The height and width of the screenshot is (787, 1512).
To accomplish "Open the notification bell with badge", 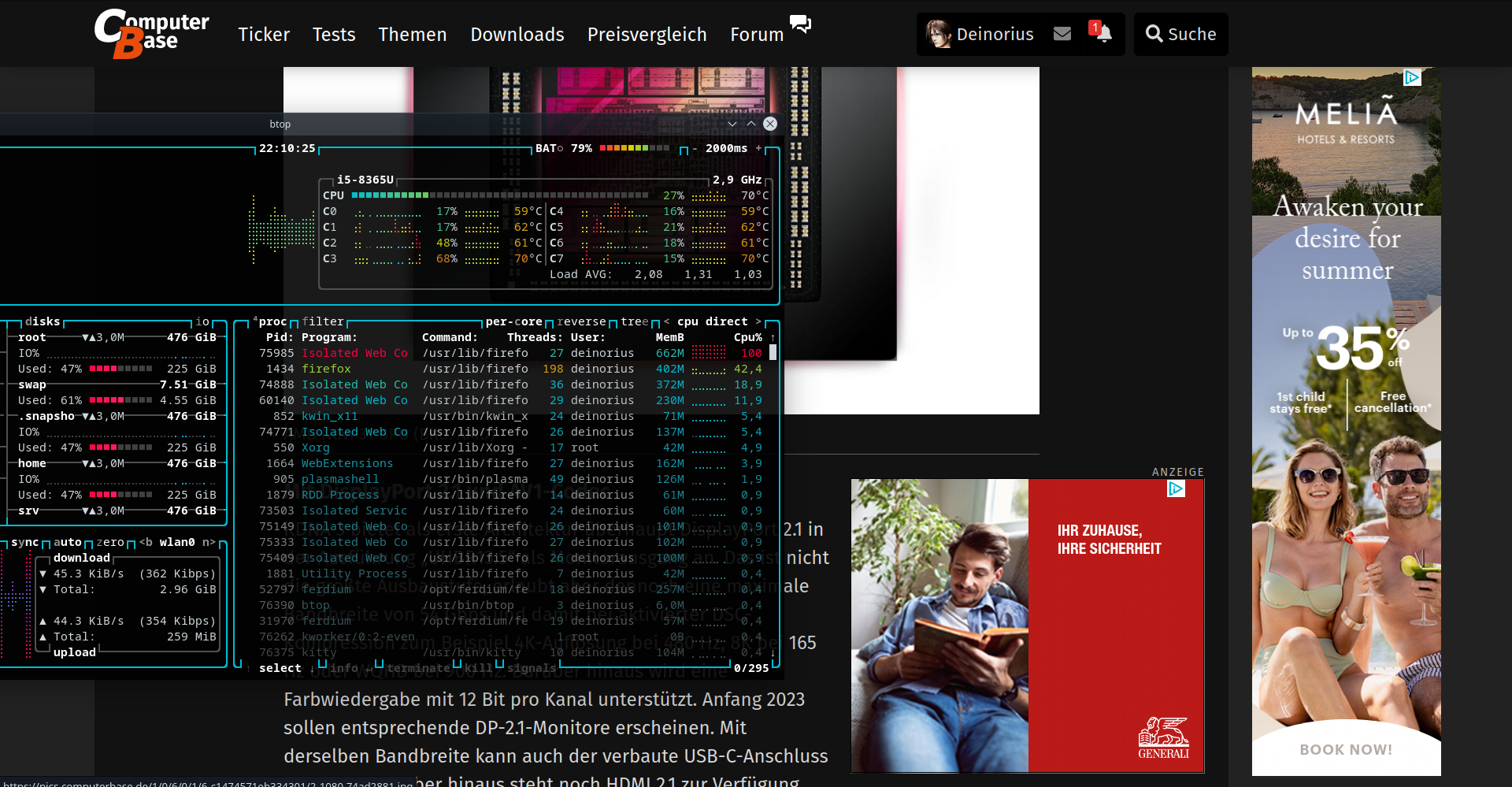I will (x=1102, y=35).
